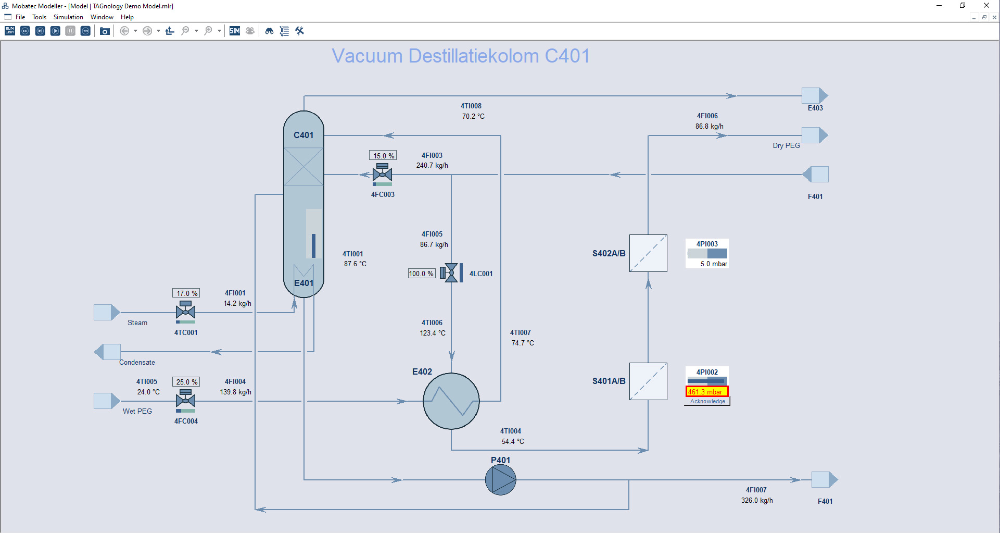Image resolution: width=1000 pixels, height=533 pixels.
Task: Open search with the binoculars icon
Action: pos(269,31)
